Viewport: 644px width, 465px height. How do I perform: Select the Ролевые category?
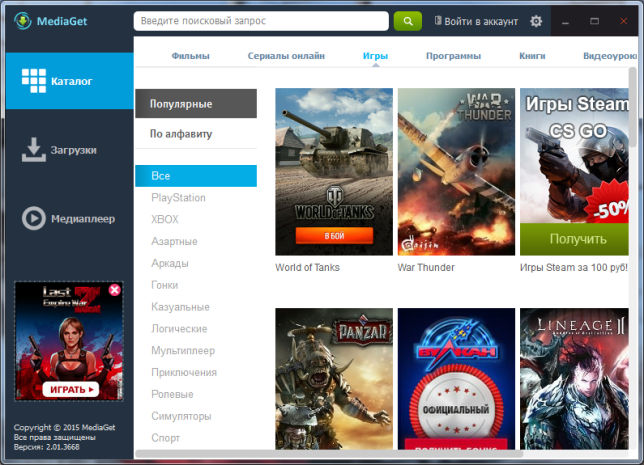tap(172, 394)
